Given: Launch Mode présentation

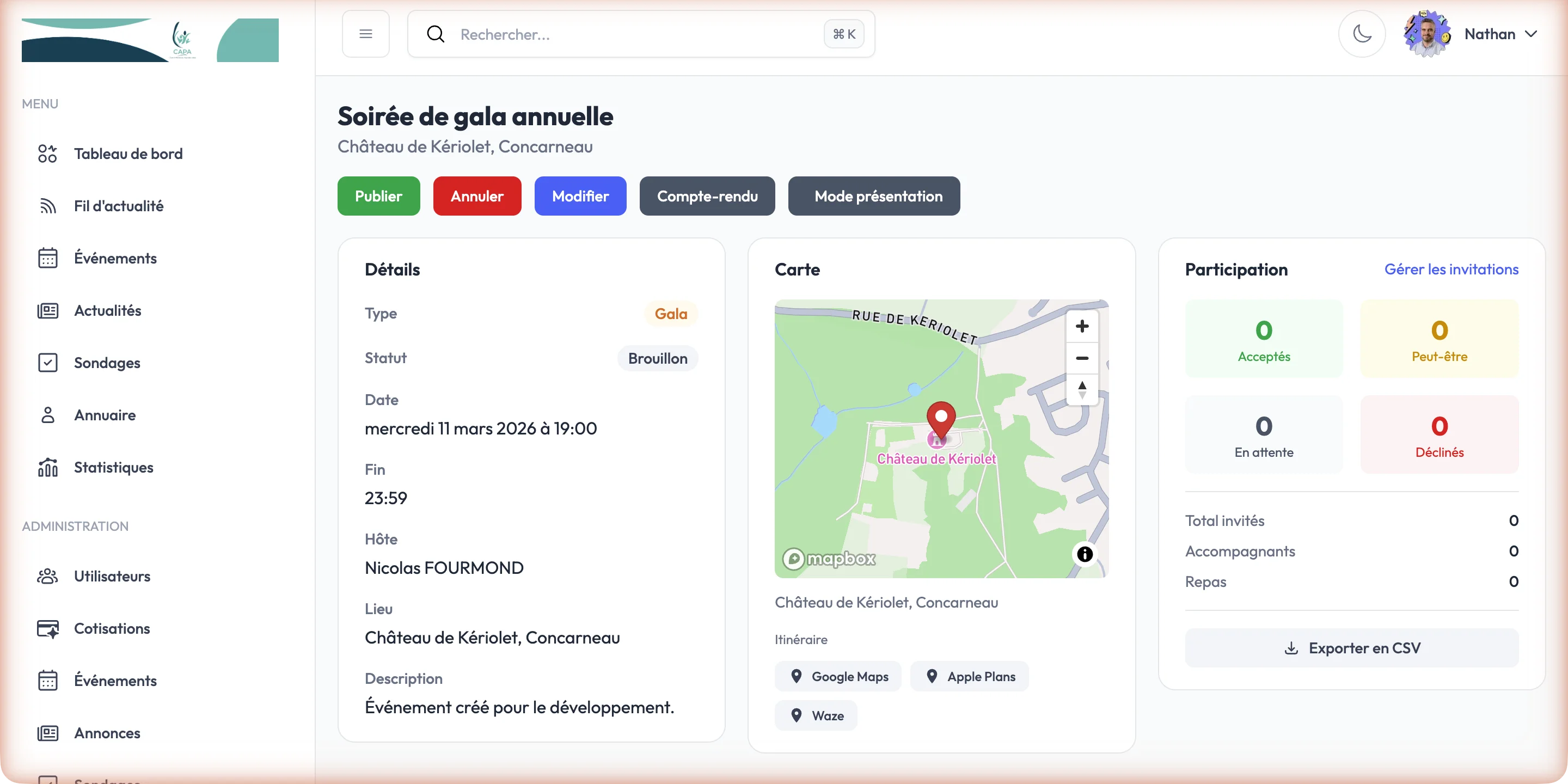Looking at the screenshot, I should 873,196.
